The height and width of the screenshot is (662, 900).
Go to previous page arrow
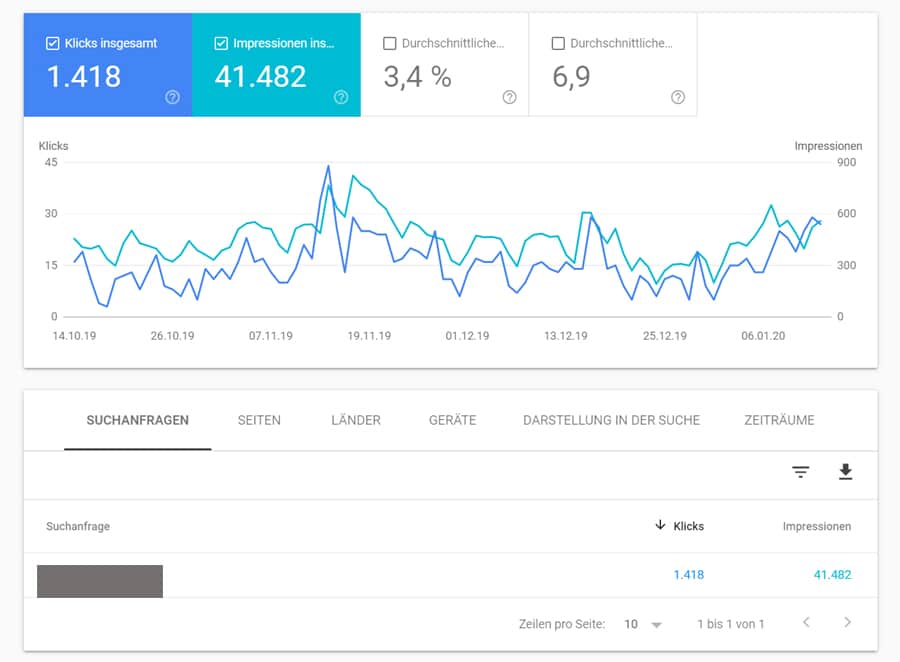coord(806,623)
